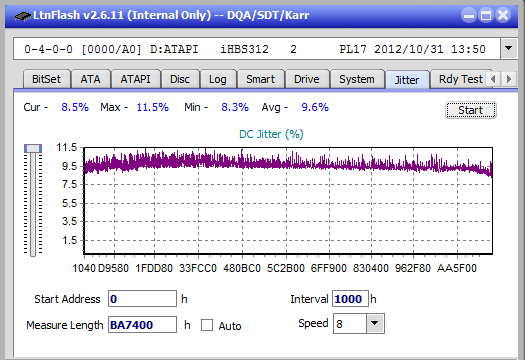Select the Disc tab
The width and height of the screenshot is (525, 360).
point(180,79)
